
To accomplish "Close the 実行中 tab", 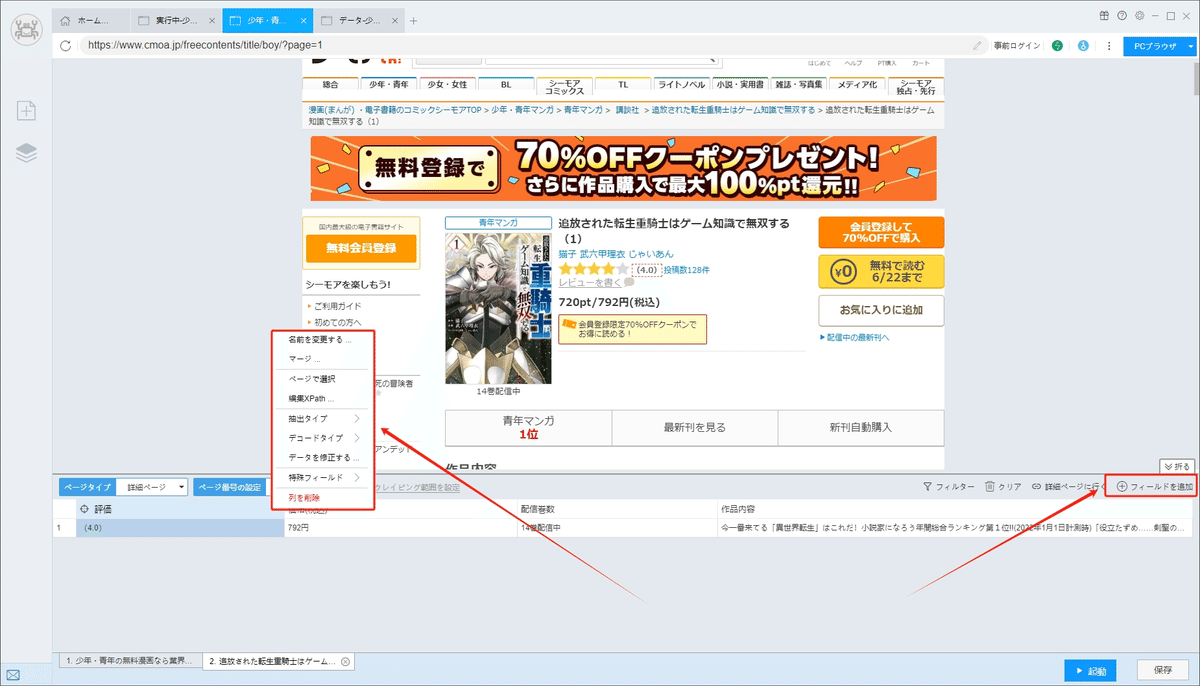I will 212,20.
